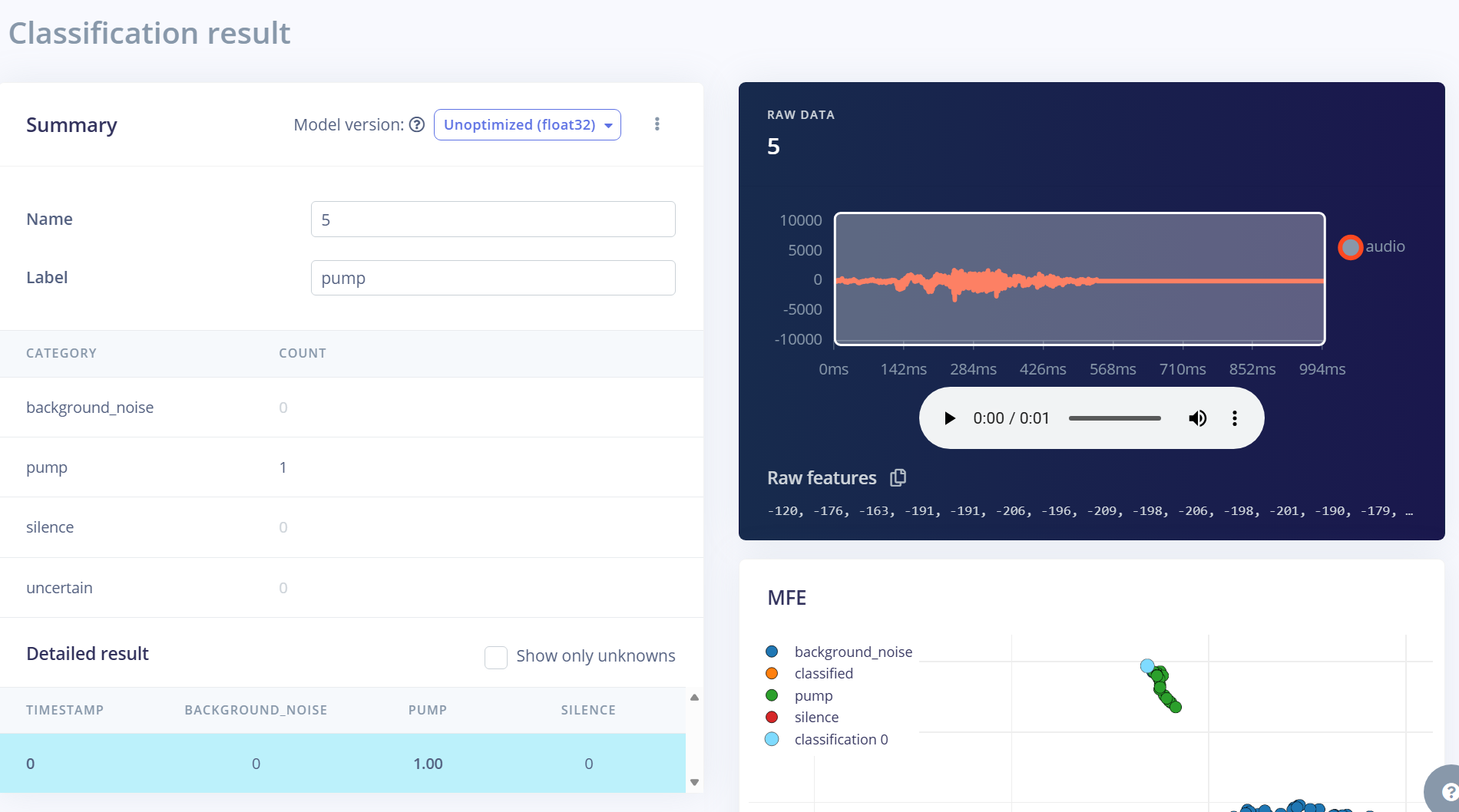
Task: Open the Summary three-dot options menu
Action: (x=657, y=124)
